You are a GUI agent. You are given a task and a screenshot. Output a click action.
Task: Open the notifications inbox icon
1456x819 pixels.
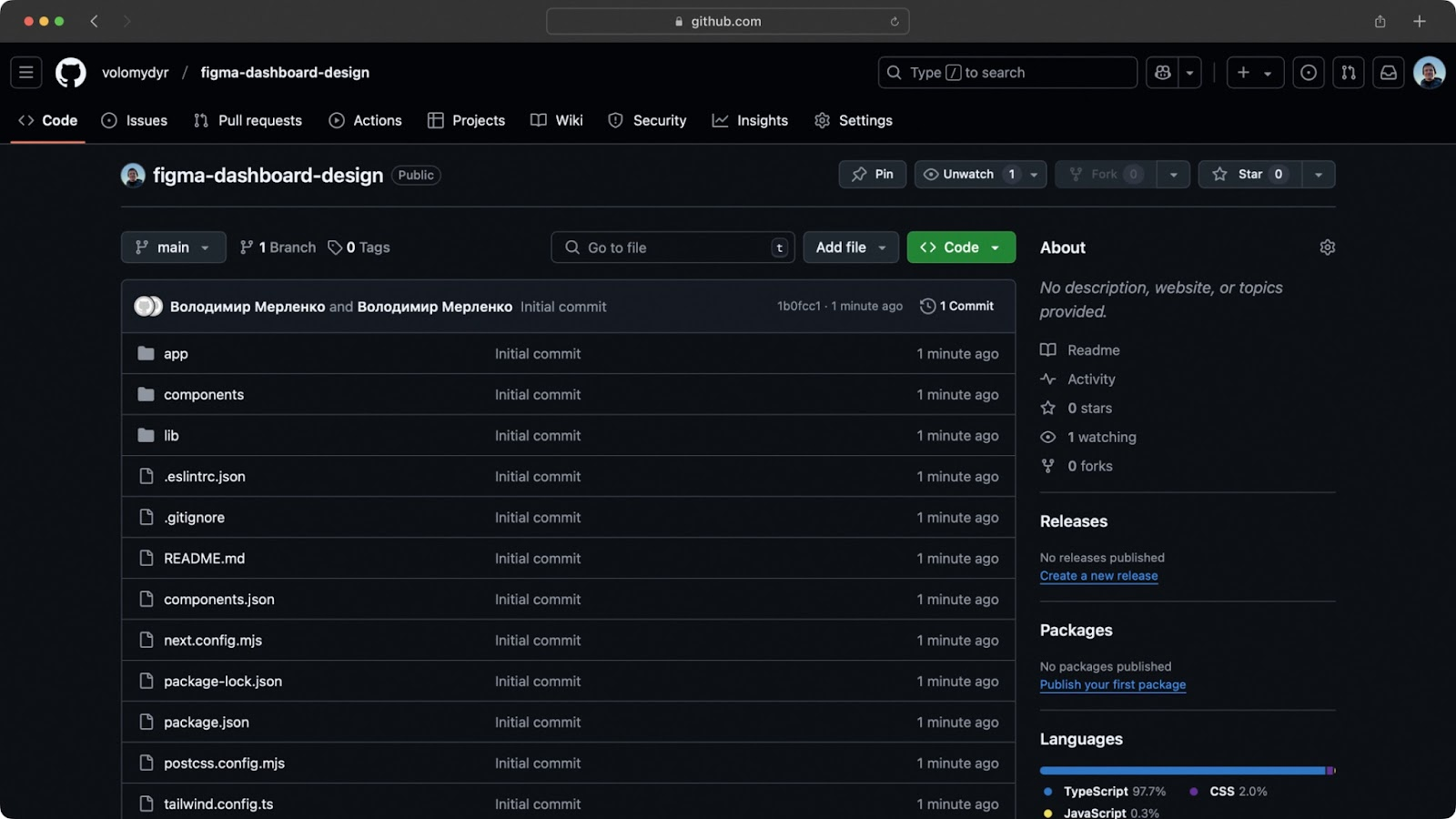coord(1389,73)
